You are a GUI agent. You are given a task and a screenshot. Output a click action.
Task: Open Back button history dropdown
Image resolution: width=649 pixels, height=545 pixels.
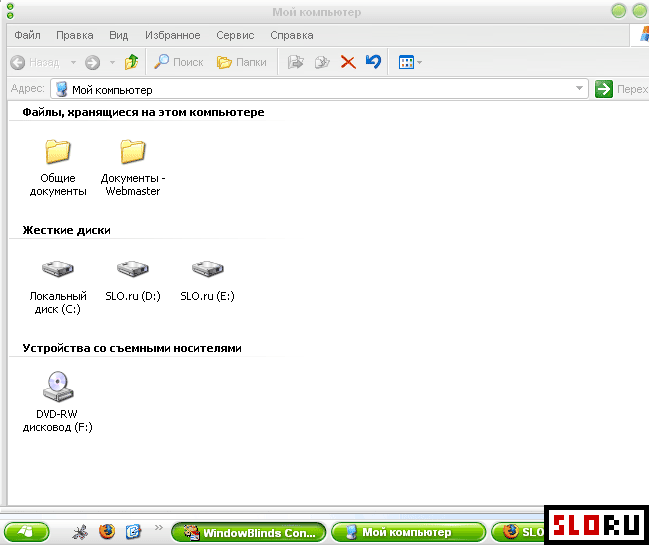point(73,62)
